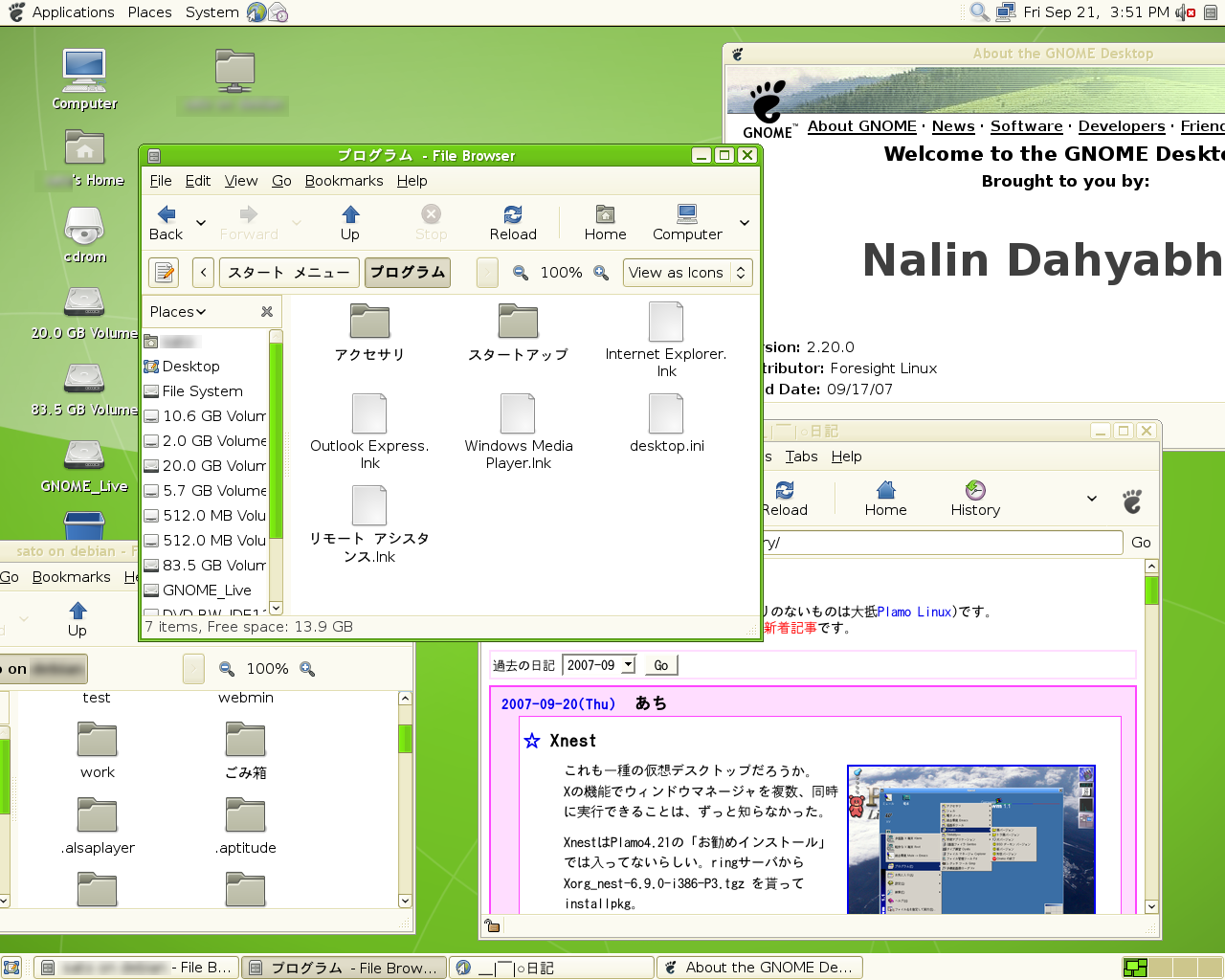Zoom out in プログラム File Browser
Screen dimensions: 1225x980
point(521,273)
